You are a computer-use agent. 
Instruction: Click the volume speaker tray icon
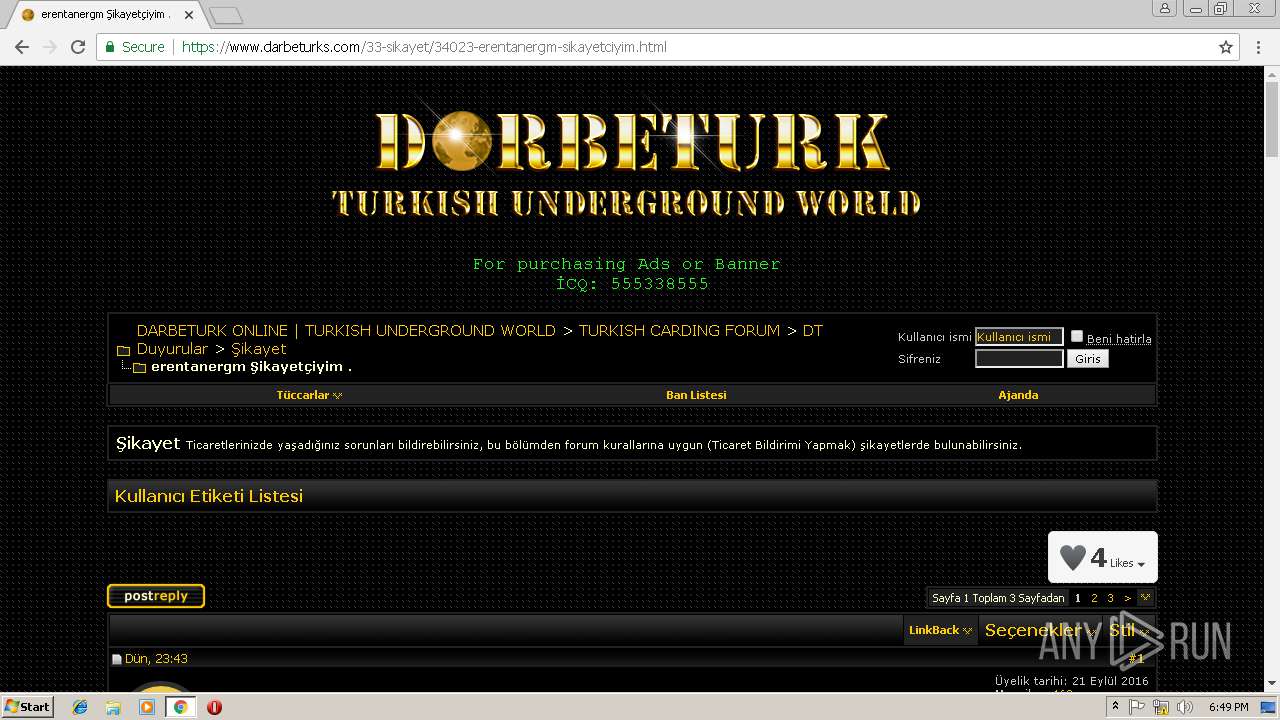pos(1186,707)
